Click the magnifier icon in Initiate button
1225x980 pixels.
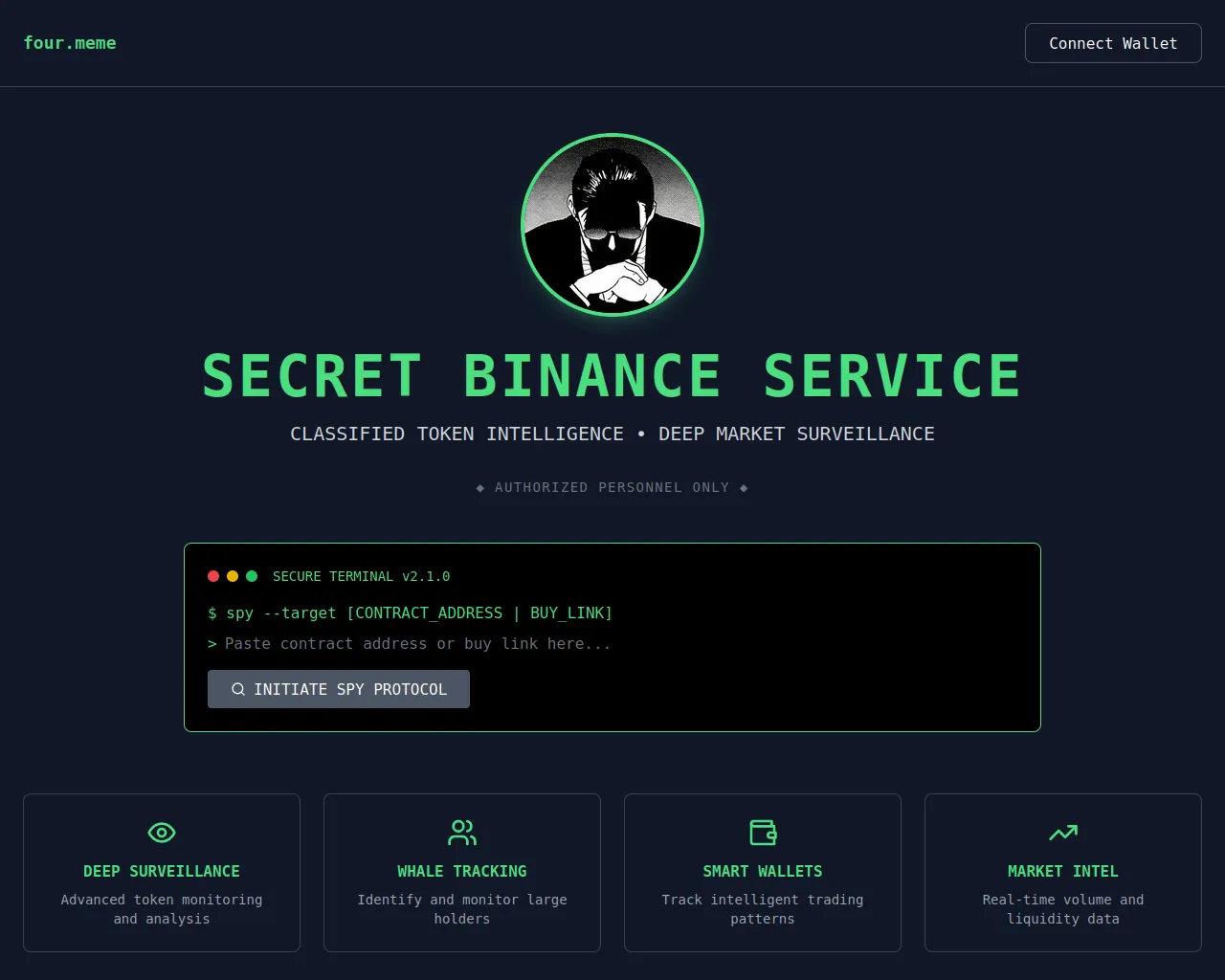(x=238, y=689)
